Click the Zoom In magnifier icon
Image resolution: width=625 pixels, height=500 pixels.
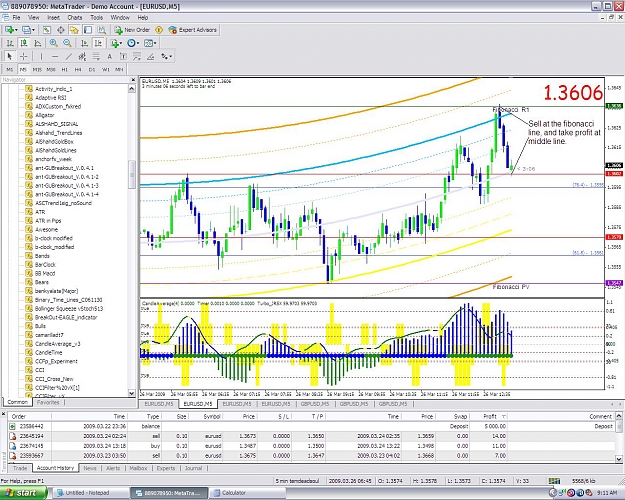53,43
